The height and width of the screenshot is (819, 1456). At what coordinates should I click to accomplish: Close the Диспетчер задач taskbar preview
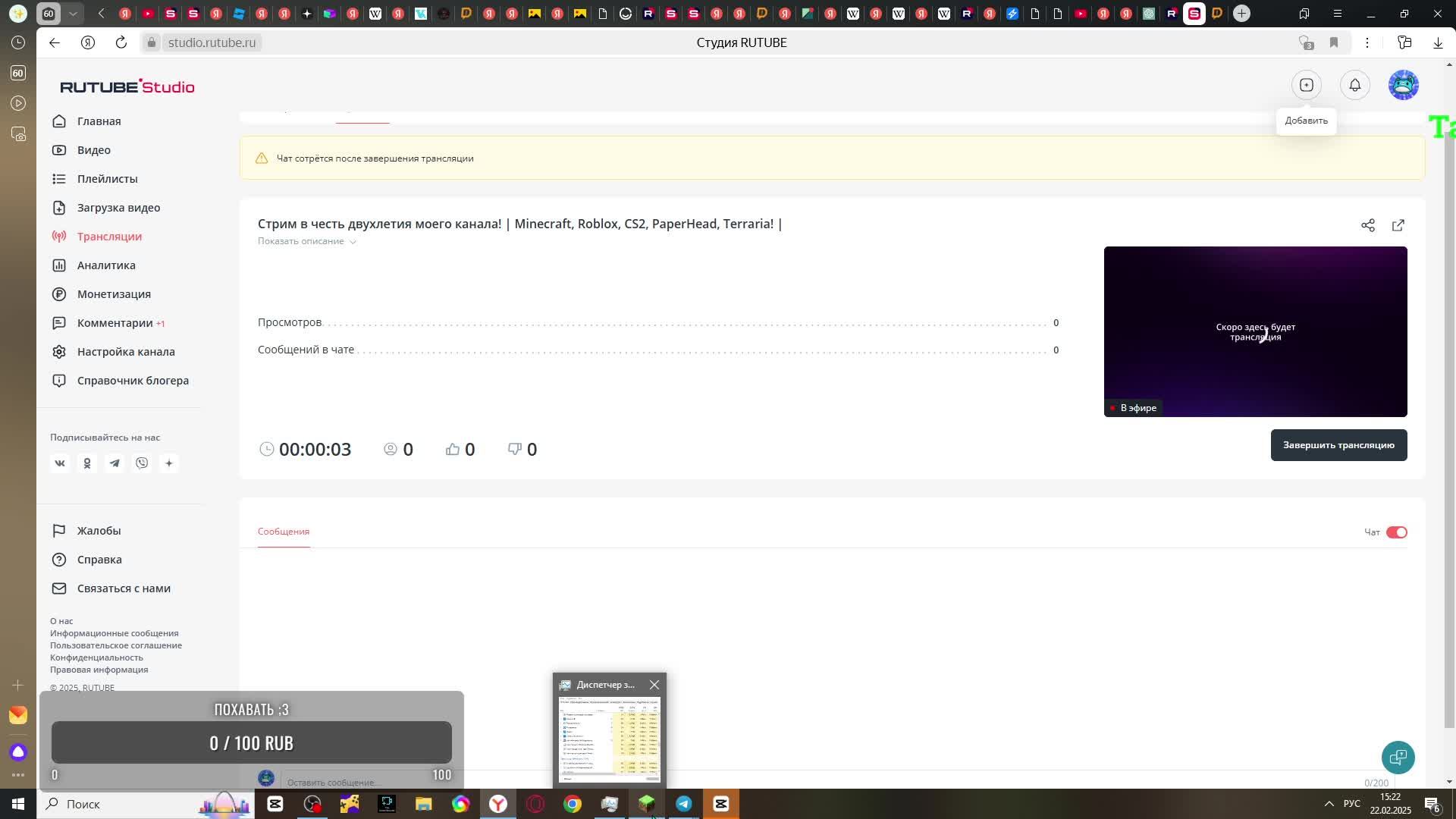[x=654, y=685]
